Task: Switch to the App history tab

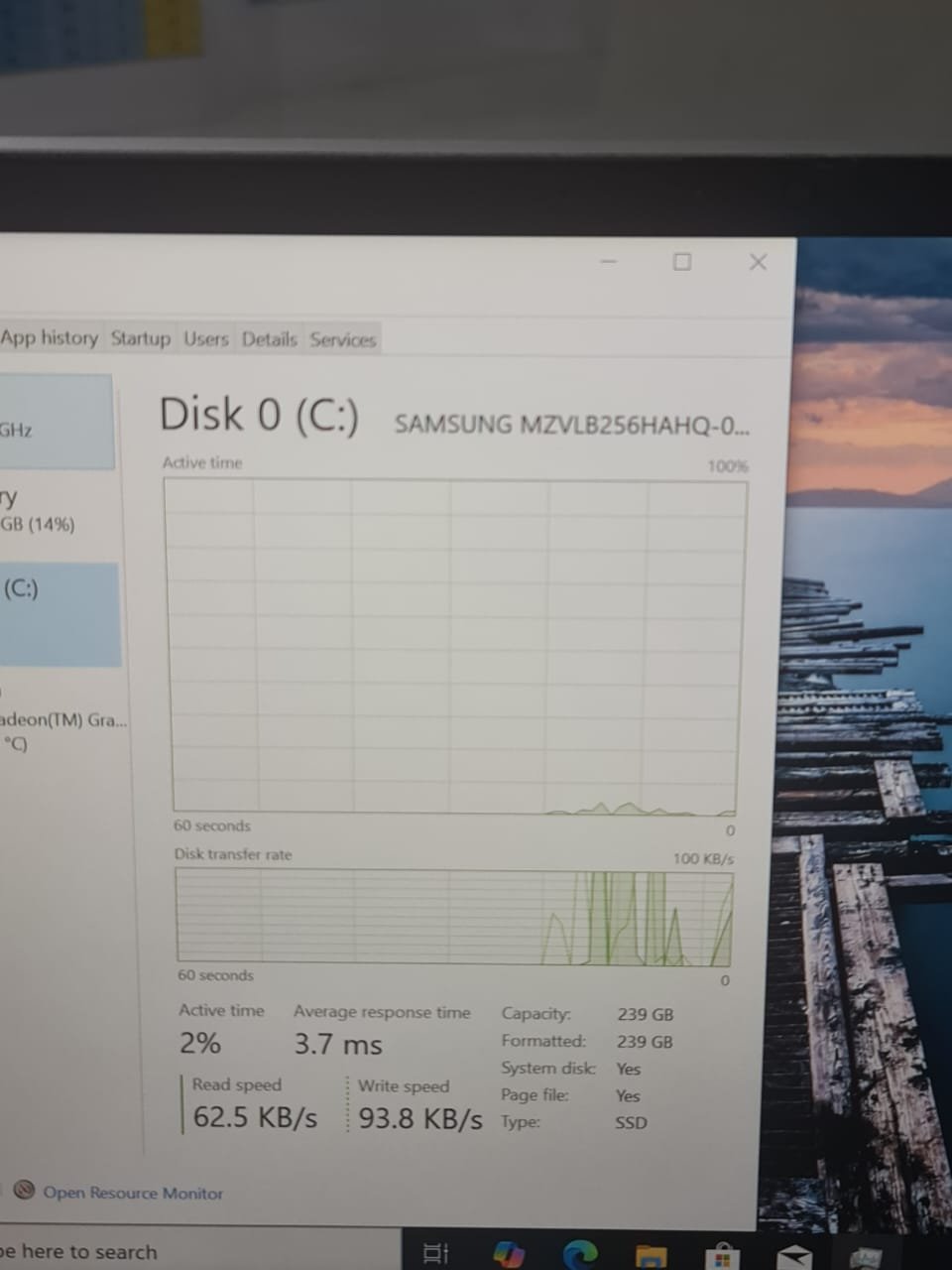Action: (x=50, y=338)
